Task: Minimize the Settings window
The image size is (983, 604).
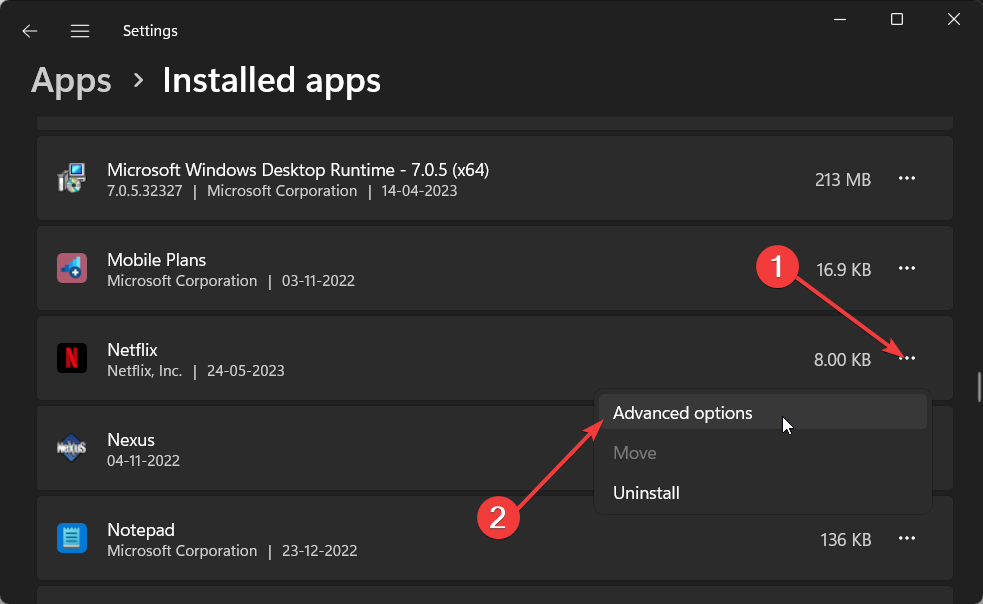Action: pyautogui.click(x=839, y=19)
